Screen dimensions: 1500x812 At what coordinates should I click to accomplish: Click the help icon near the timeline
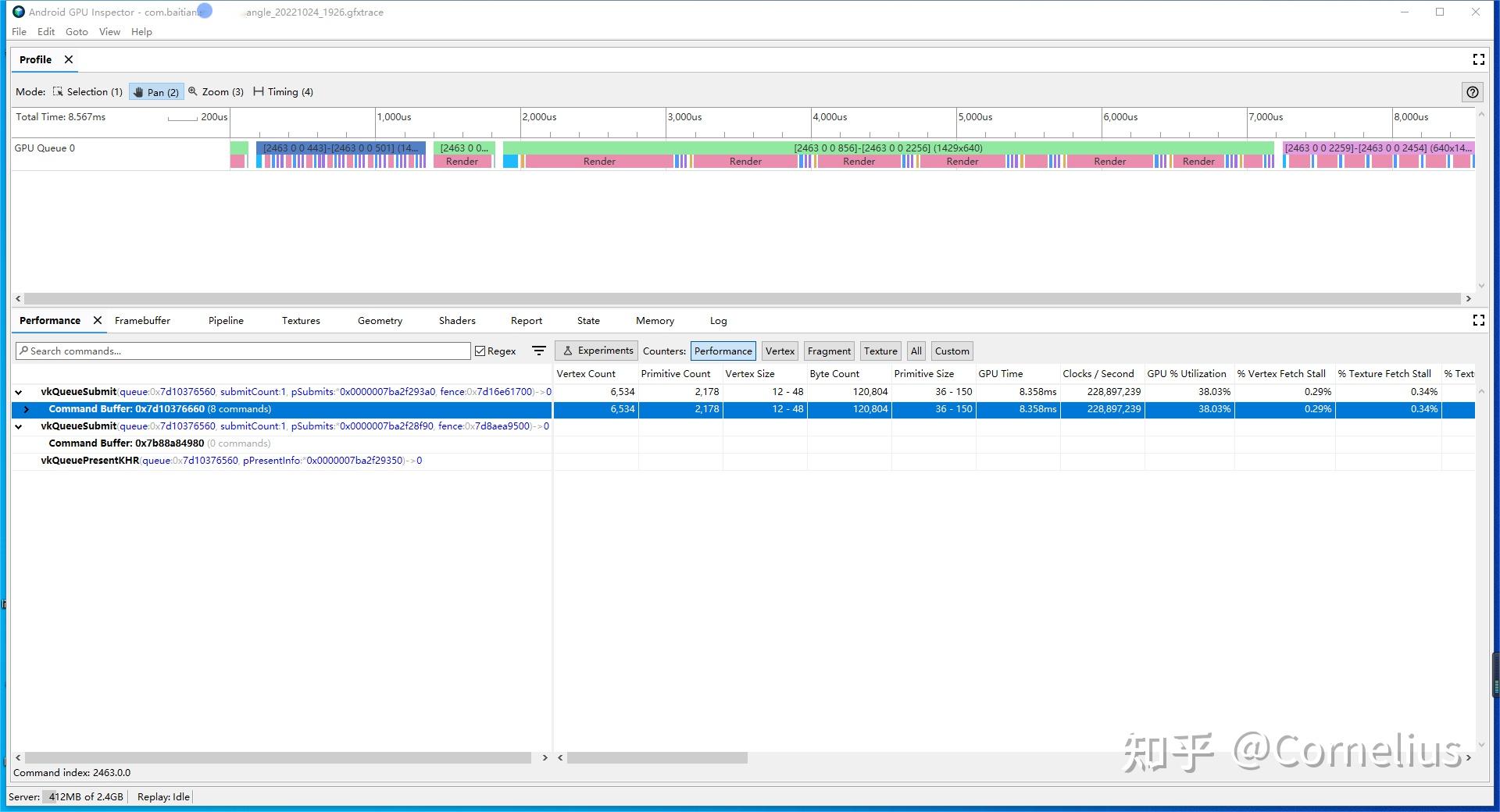pyautogui.click(x=1473, y=92)
